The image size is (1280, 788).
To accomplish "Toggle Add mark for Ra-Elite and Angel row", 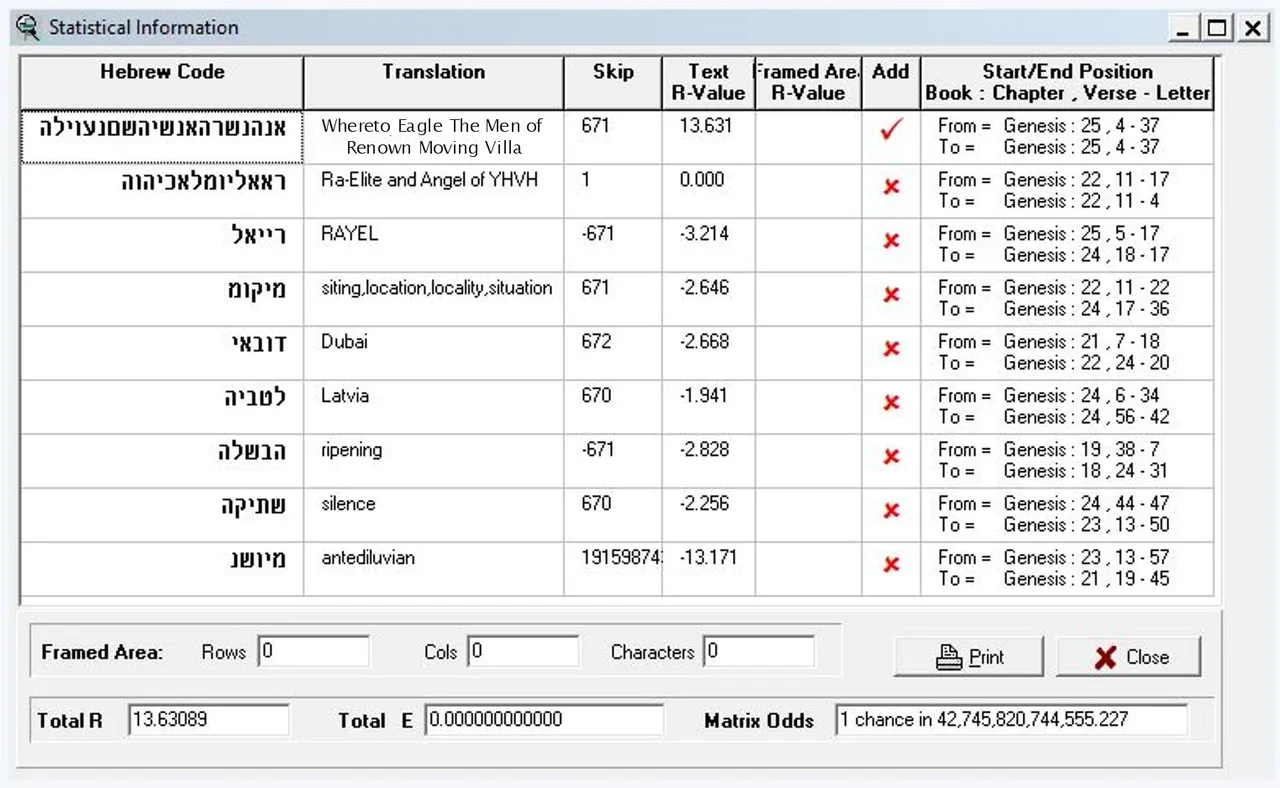I will click(x=891, y=187).
